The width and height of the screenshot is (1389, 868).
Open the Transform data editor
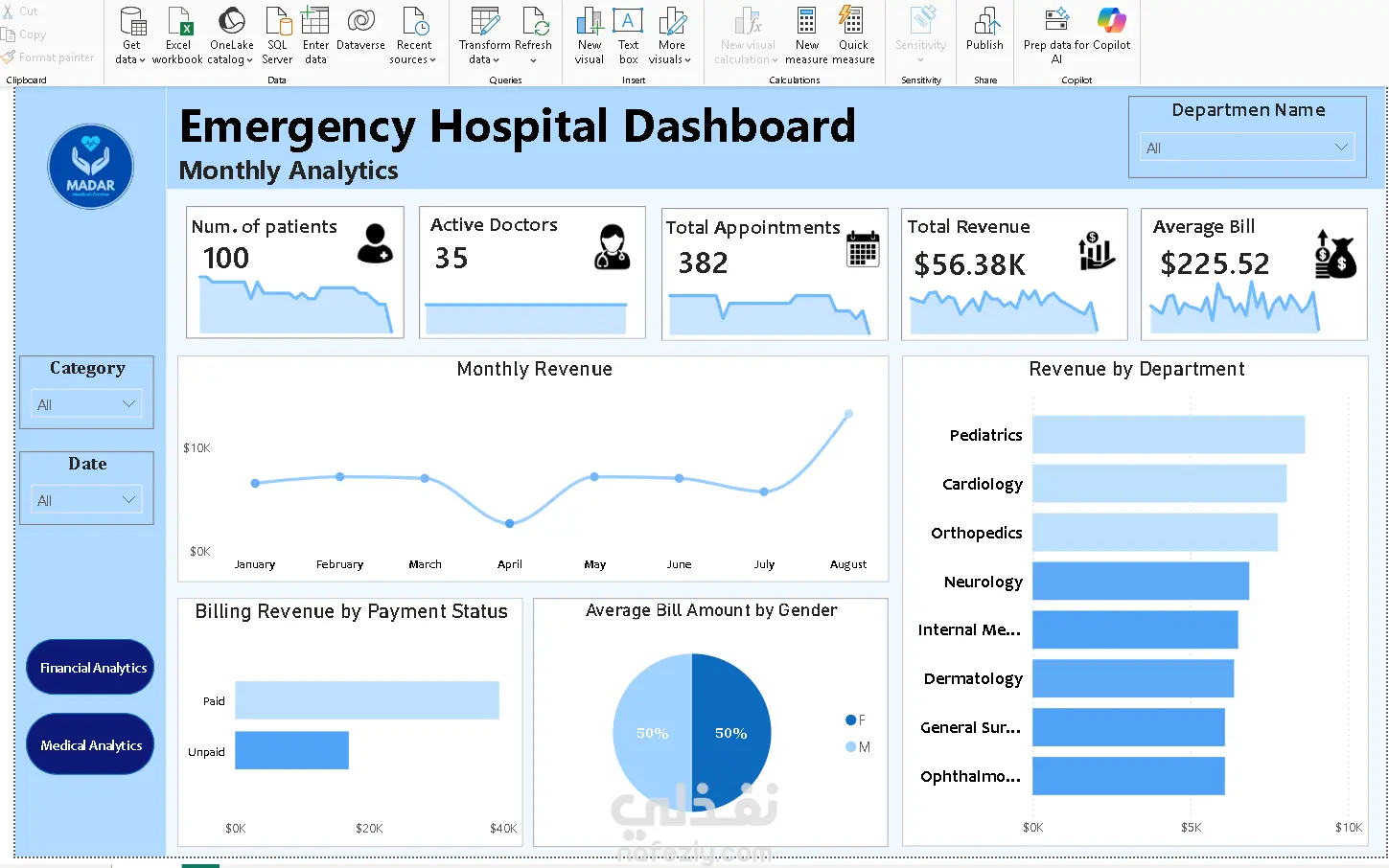coord(484,35)
